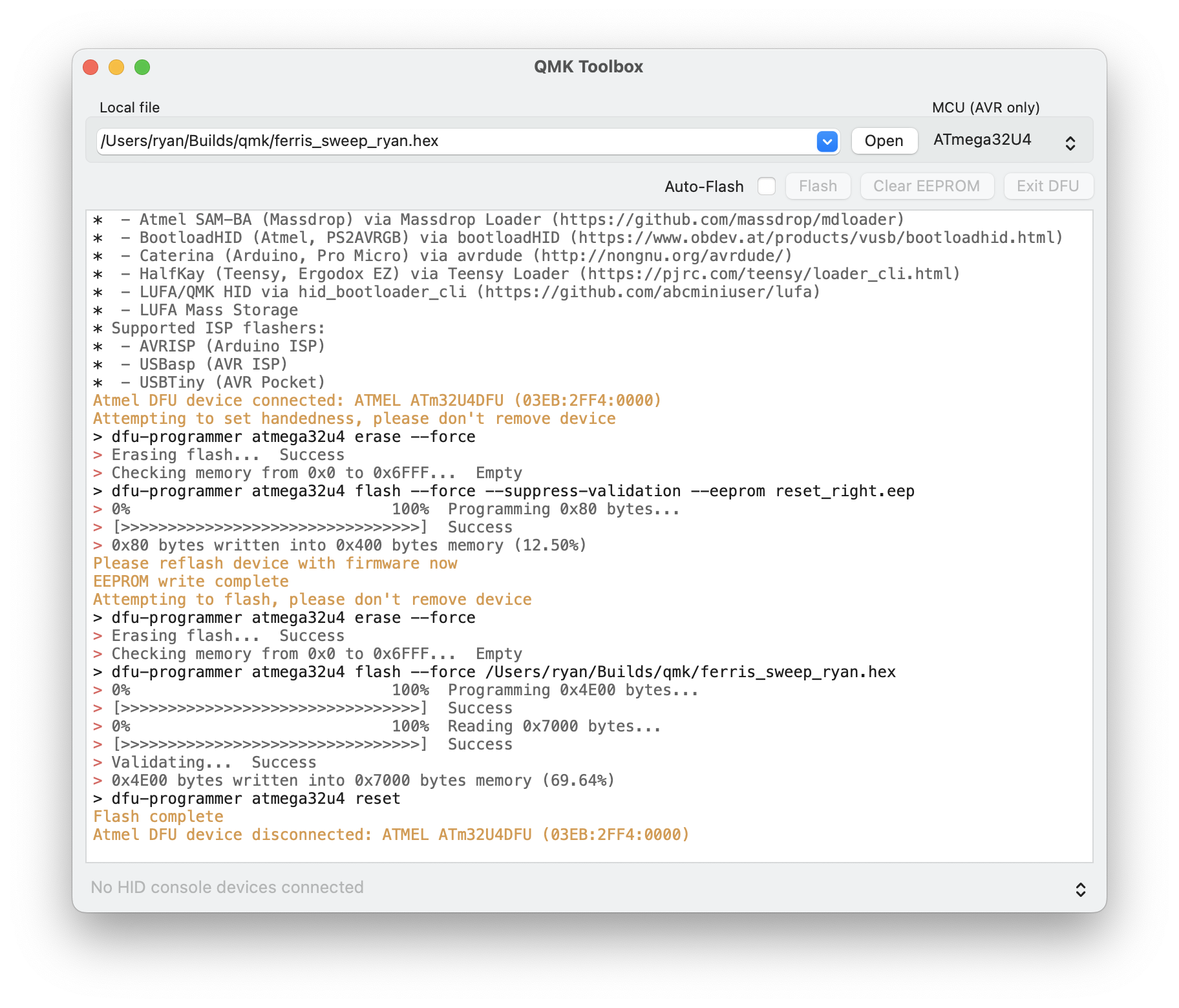Click the "Local file" label
Screen dimensions: 1179x1008
129,108
